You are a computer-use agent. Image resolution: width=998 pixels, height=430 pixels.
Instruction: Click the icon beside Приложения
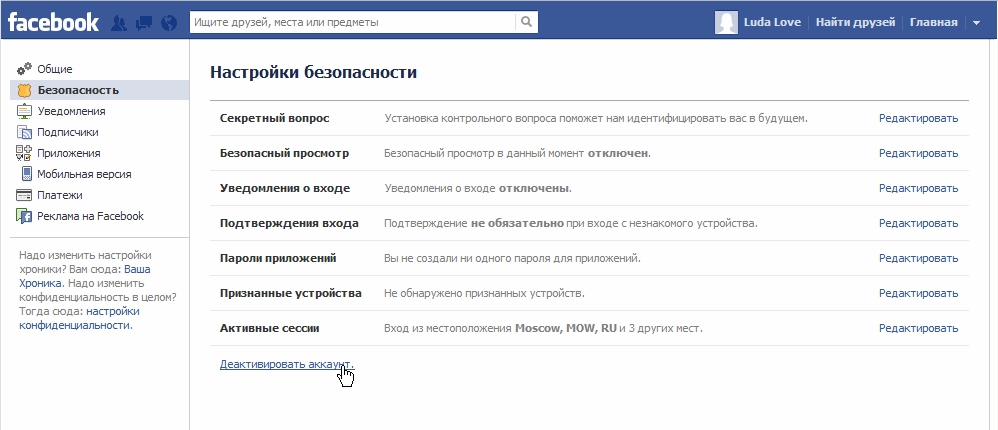coord(24,153)
